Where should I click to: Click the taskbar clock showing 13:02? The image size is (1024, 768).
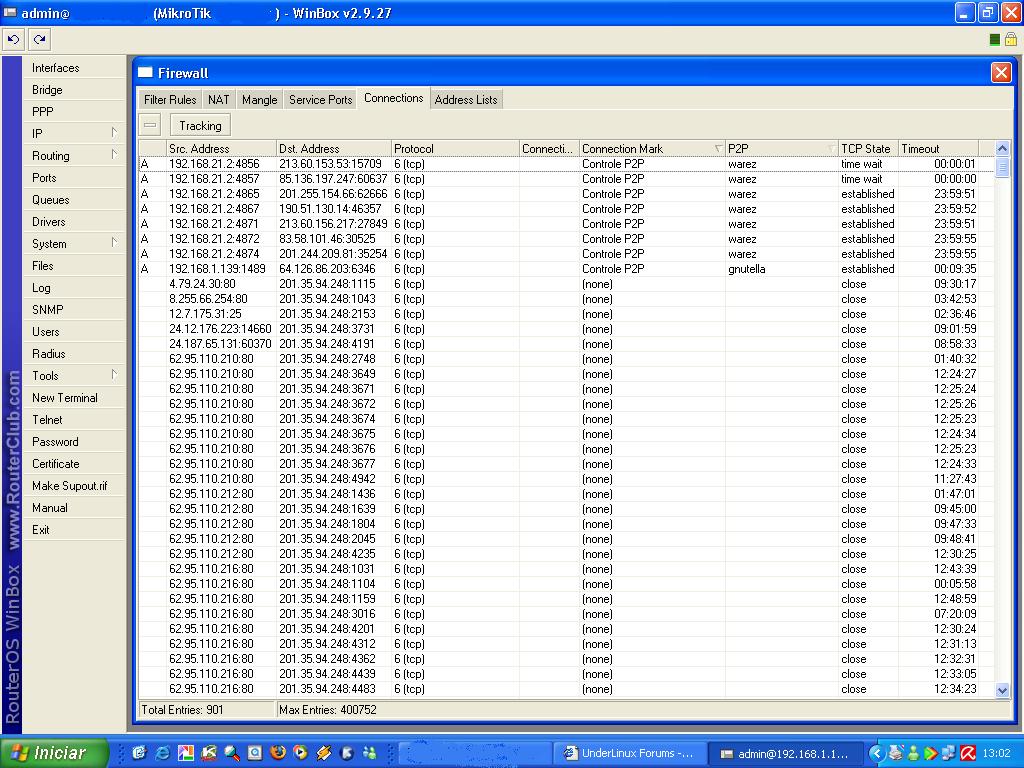coord(996,754)
